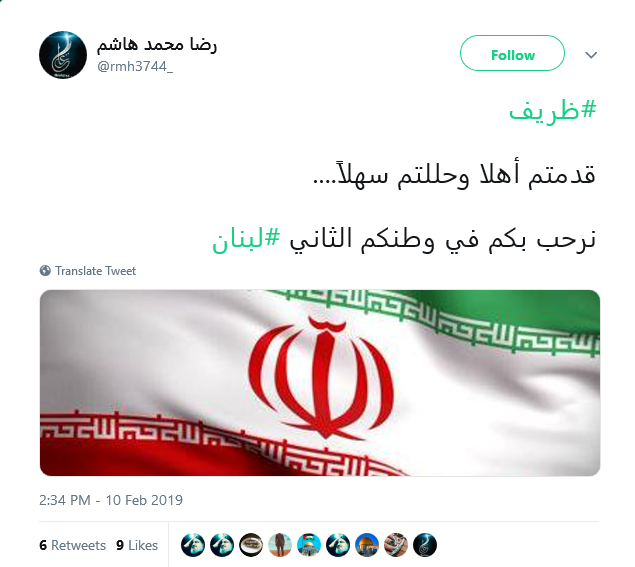View the 9 Likes list

point(137,545)
